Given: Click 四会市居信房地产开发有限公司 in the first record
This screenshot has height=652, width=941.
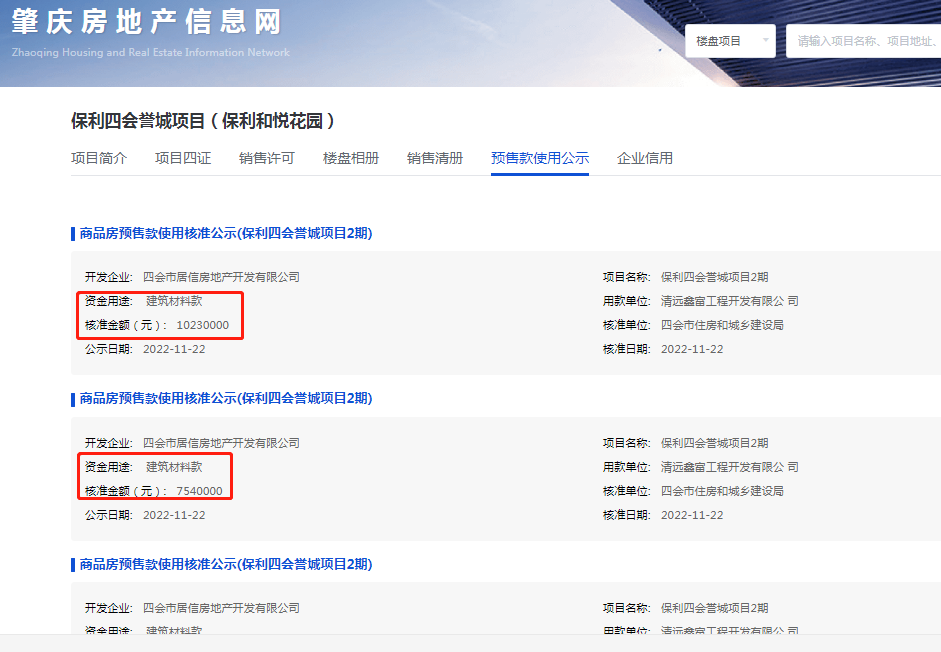Looking at the screenshot, I should pos(221,277).
